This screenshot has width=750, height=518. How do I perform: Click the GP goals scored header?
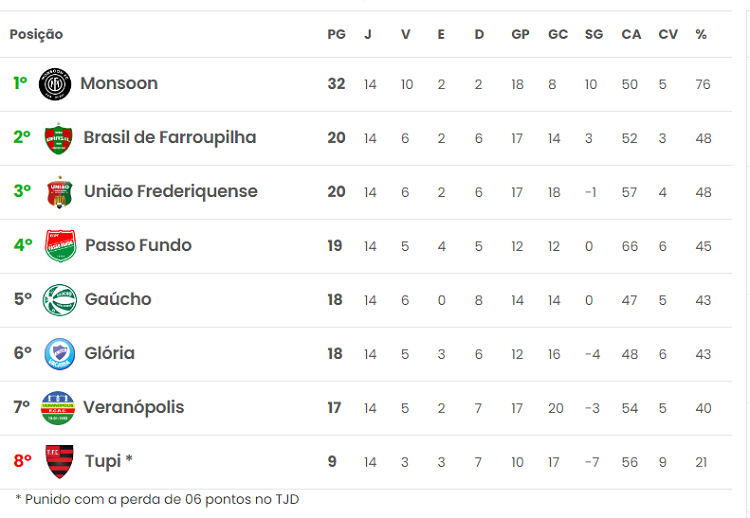coord(520,35)
